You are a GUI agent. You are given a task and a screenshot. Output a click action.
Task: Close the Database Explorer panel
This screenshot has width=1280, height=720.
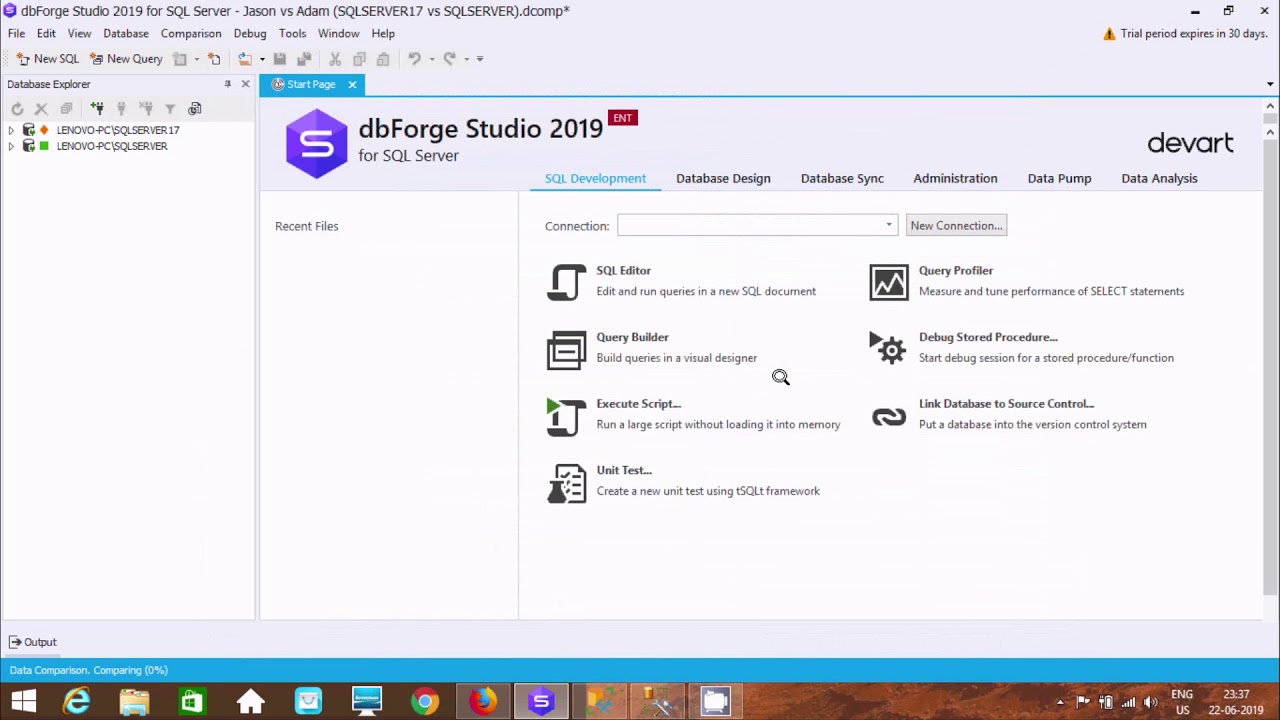(245, 84)
